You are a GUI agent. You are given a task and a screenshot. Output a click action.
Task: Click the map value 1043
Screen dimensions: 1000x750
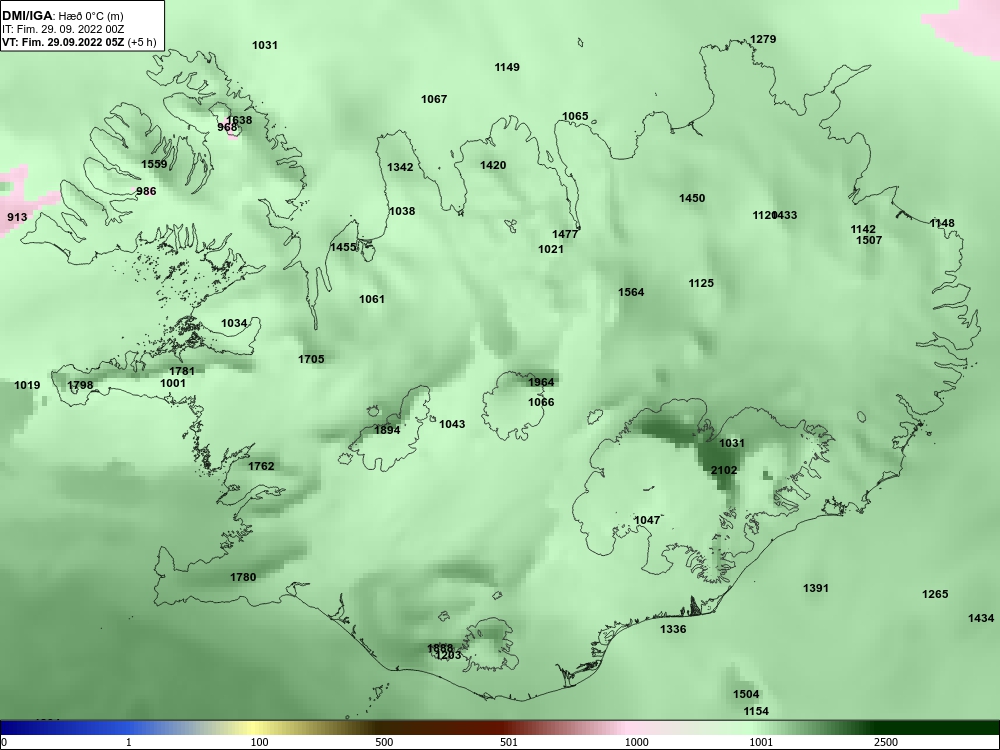452,424
